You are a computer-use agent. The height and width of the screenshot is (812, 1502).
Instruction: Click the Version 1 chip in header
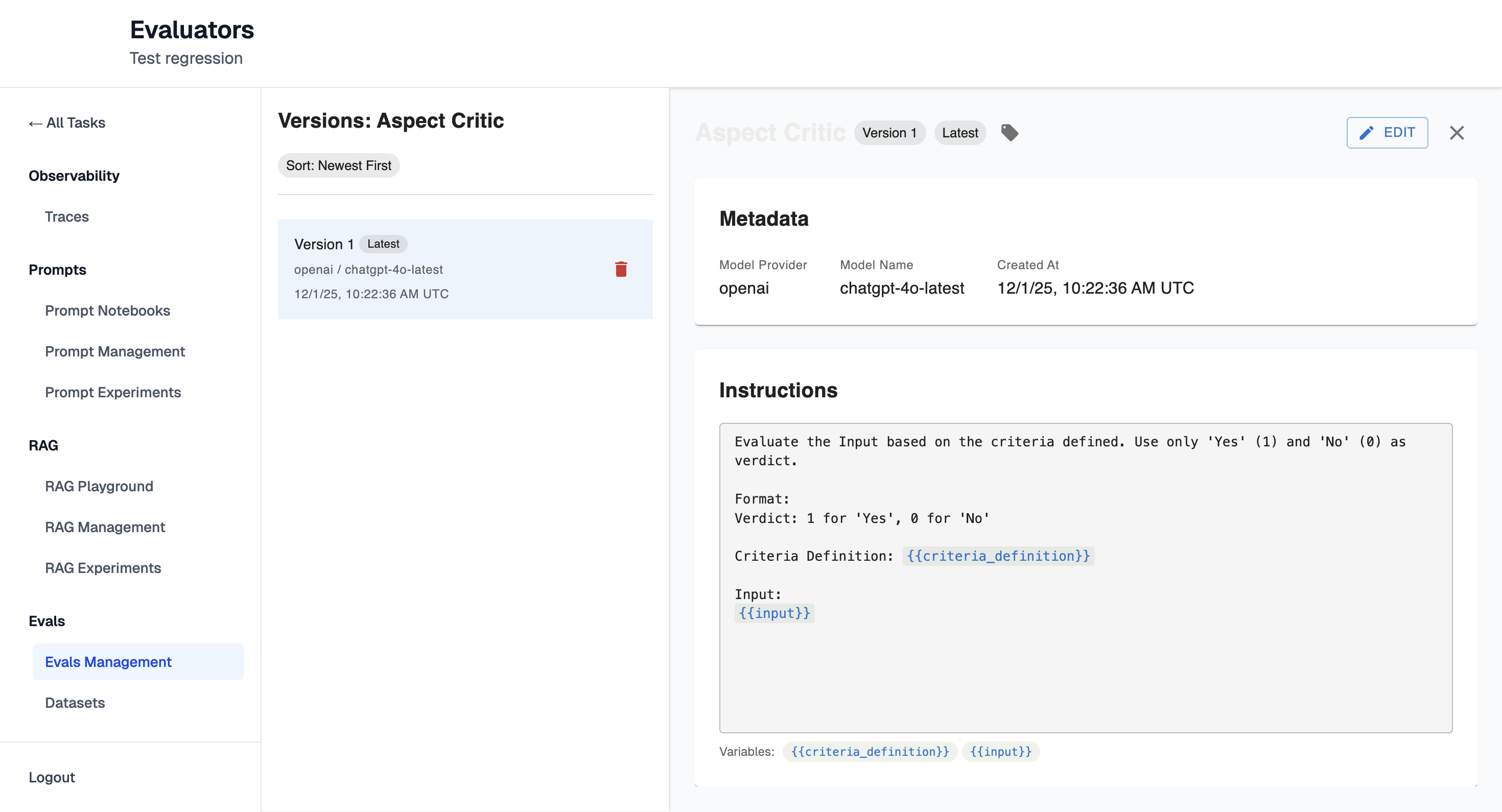[x=889, y=133]
